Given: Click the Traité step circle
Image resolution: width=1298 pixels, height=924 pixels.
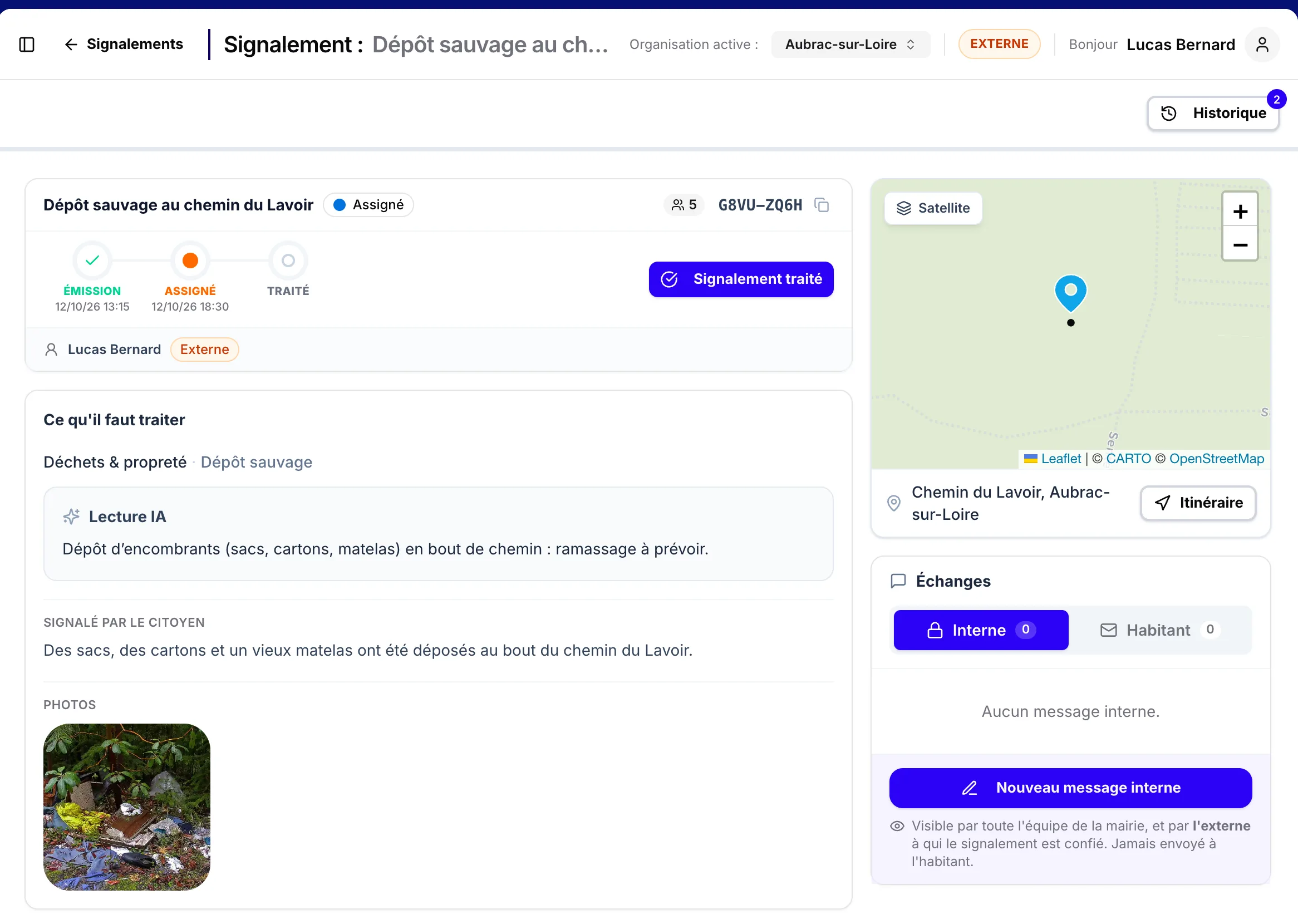Looking at the screenshot, I should [288, 261].
